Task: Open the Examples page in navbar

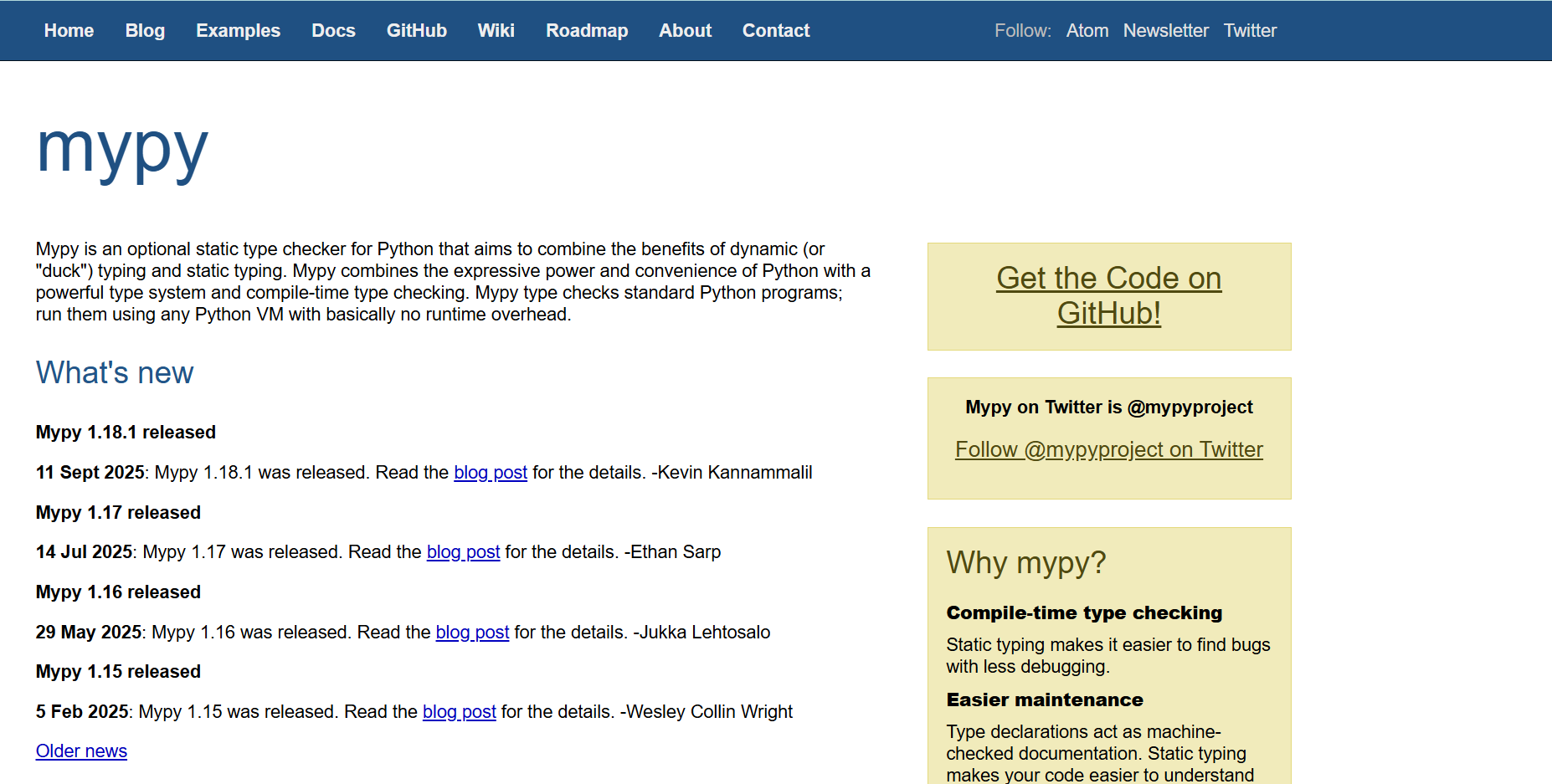Action: tap(238, 31)
